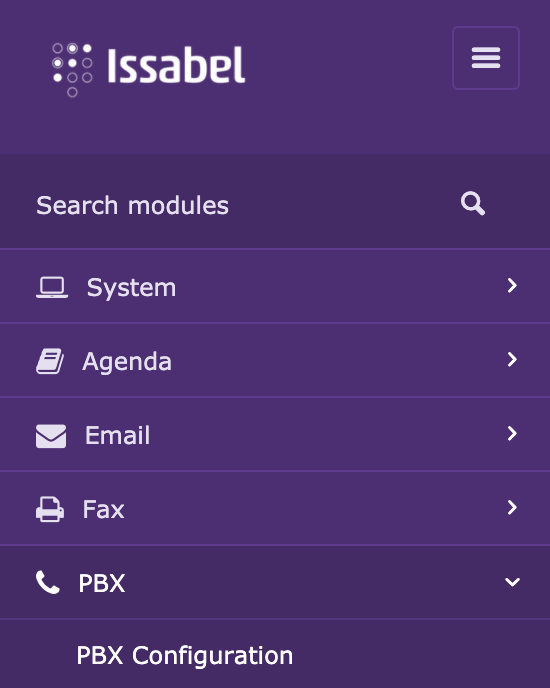Open the Agenda menu item

[x=275, y=360]
